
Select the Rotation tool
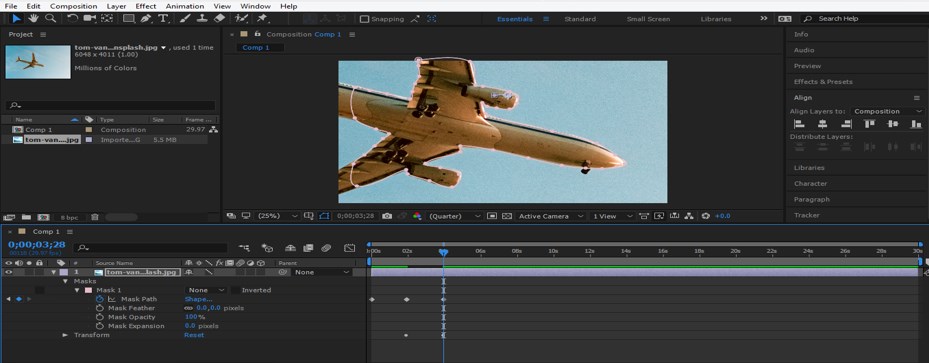coord(72,18)
